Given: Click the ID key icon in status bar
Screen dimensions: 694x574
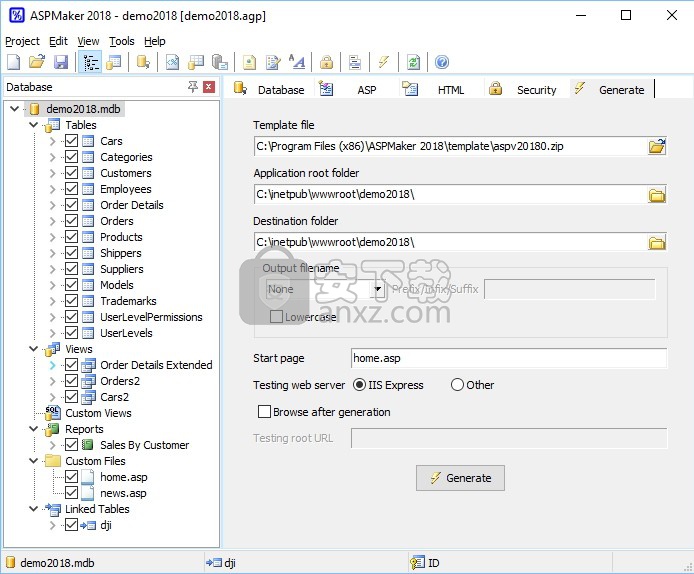Looking at the screenshot, I should point(417,562).
